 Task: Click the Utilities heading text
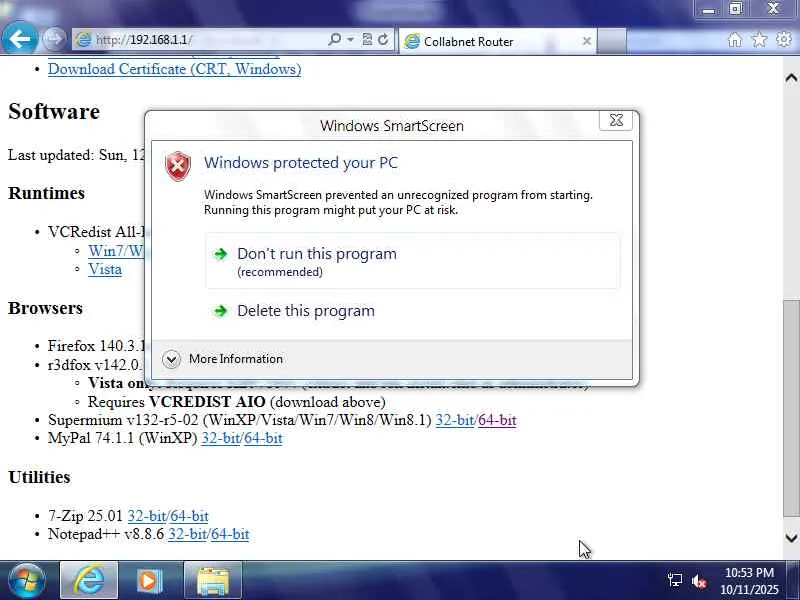pos(39,477)
